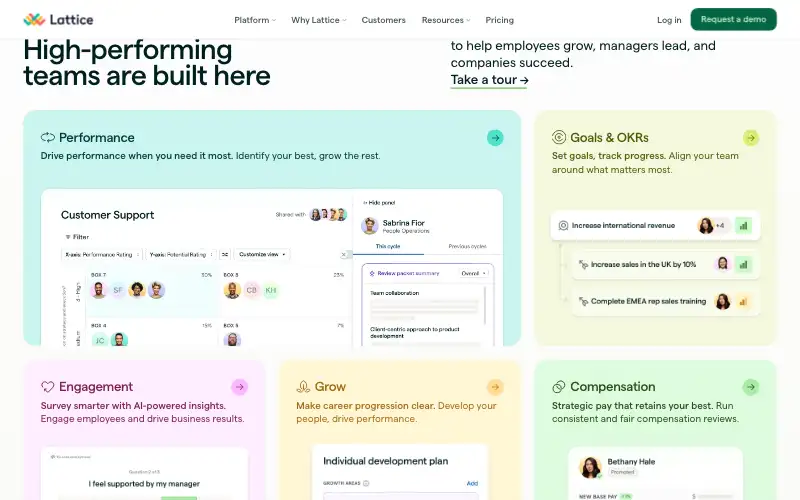Select the KH avatar in Box 8

point(270,290)
